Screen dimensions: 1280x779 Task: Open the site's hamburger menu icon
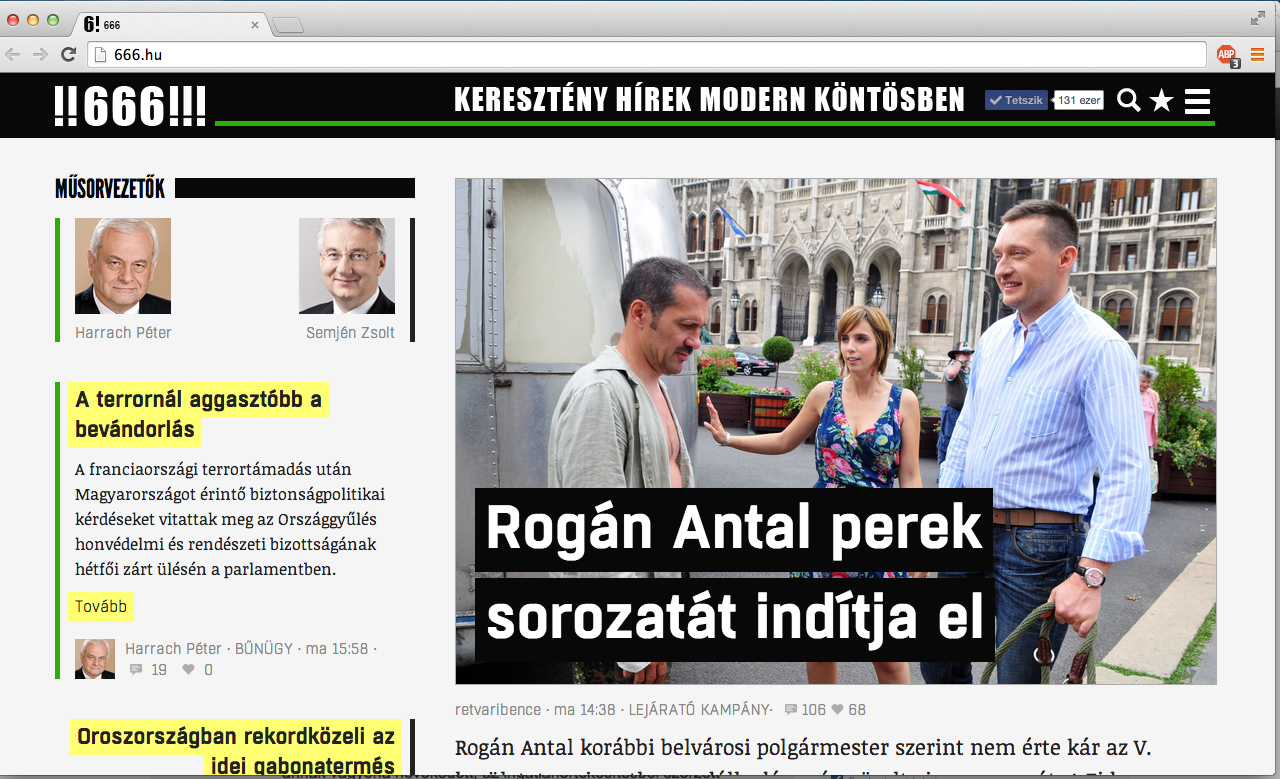tap(1198, 100)
